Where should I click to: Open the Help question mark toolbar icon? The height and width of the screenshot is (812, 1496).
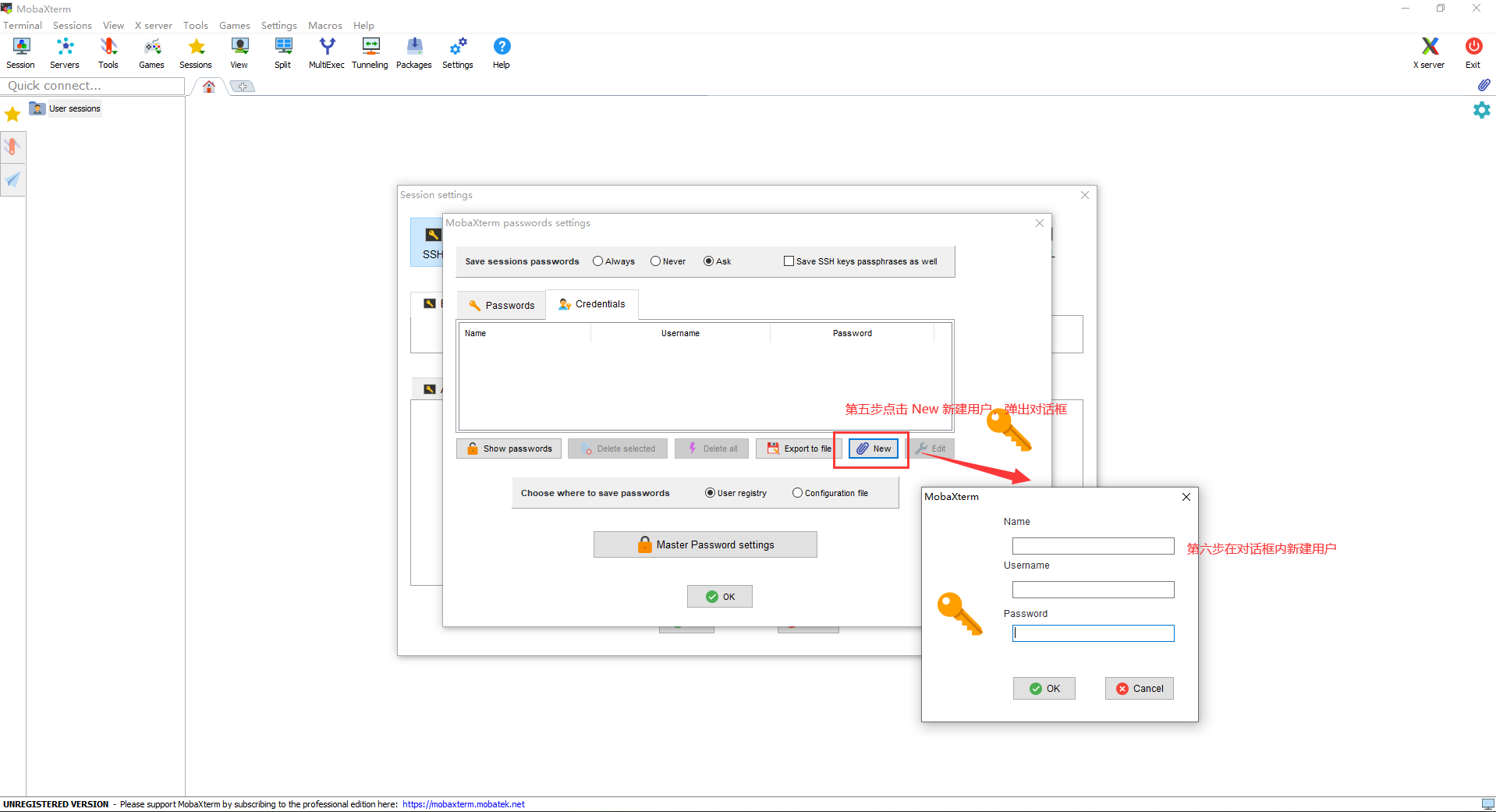502,53
